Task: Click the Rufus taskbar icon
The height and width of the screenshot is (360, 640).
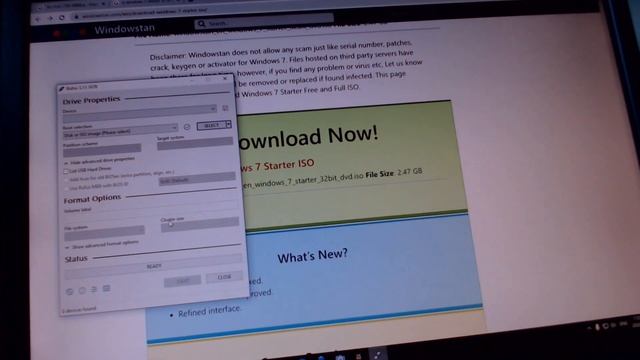Action: pos(378,355)
